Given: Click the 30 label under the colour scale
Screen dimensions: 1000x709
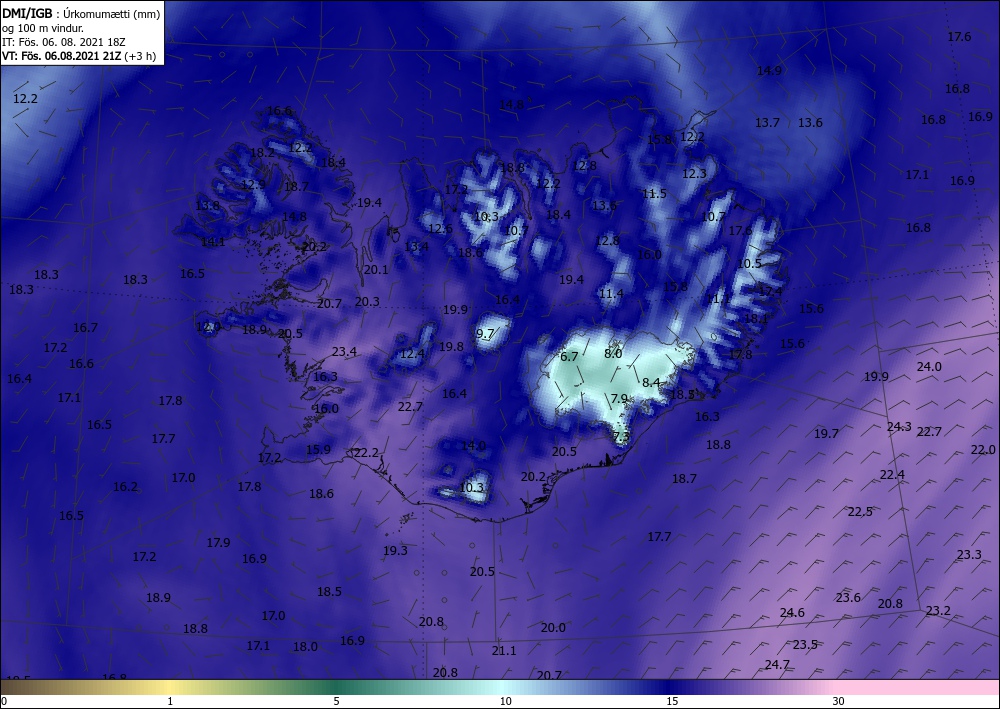Looking at the screenshot, I should 839,701.
